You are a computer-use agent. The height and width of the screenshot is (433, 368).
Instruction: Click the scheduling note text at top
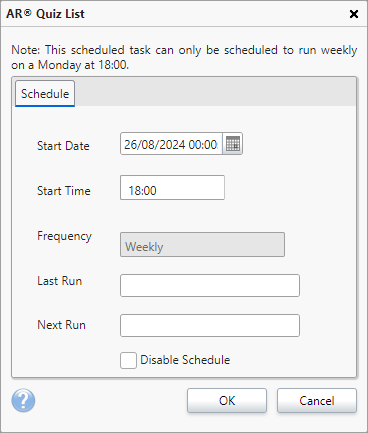pos(184,57)
